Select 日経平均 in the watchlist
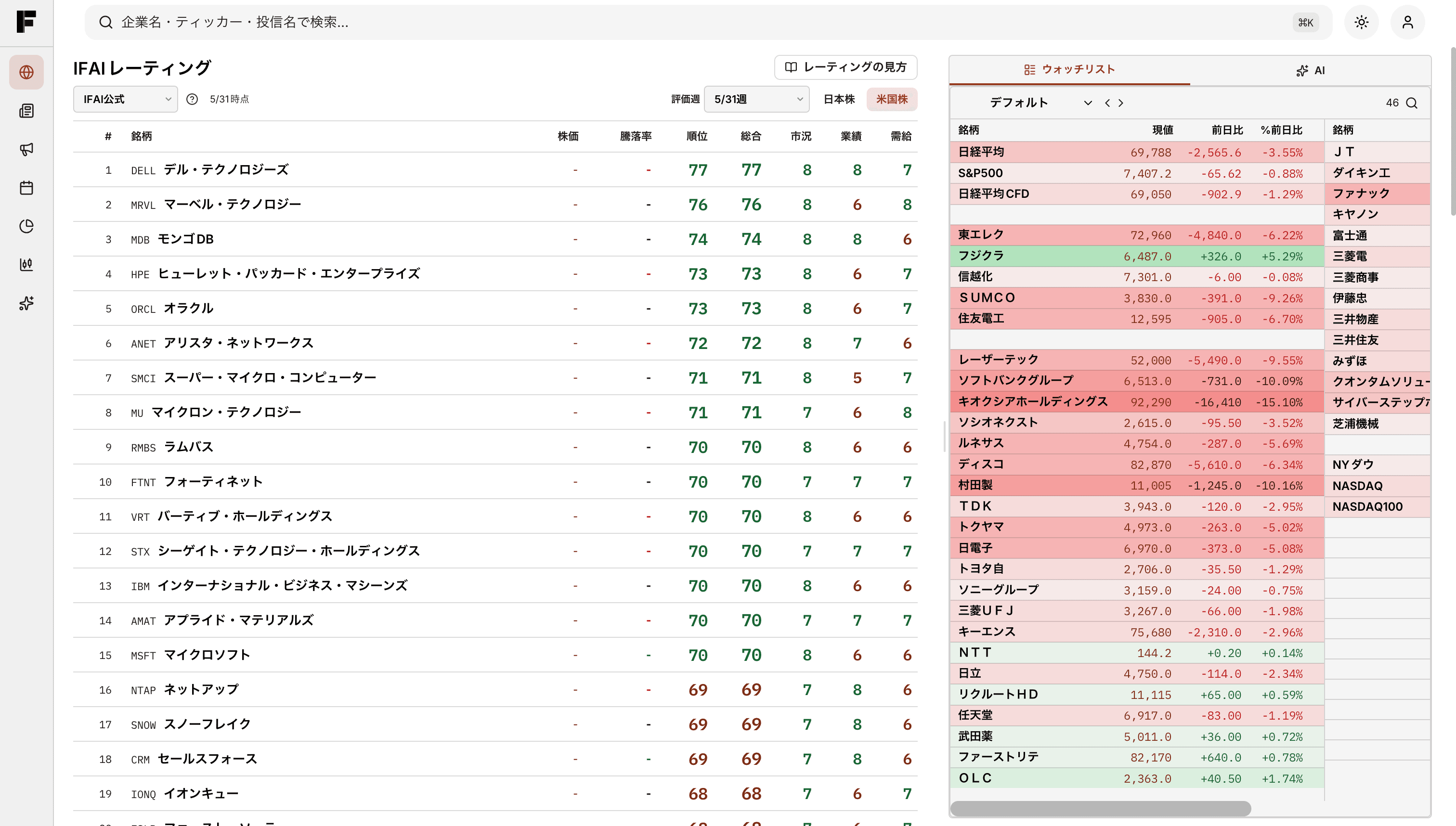 tap(1137, 152)
